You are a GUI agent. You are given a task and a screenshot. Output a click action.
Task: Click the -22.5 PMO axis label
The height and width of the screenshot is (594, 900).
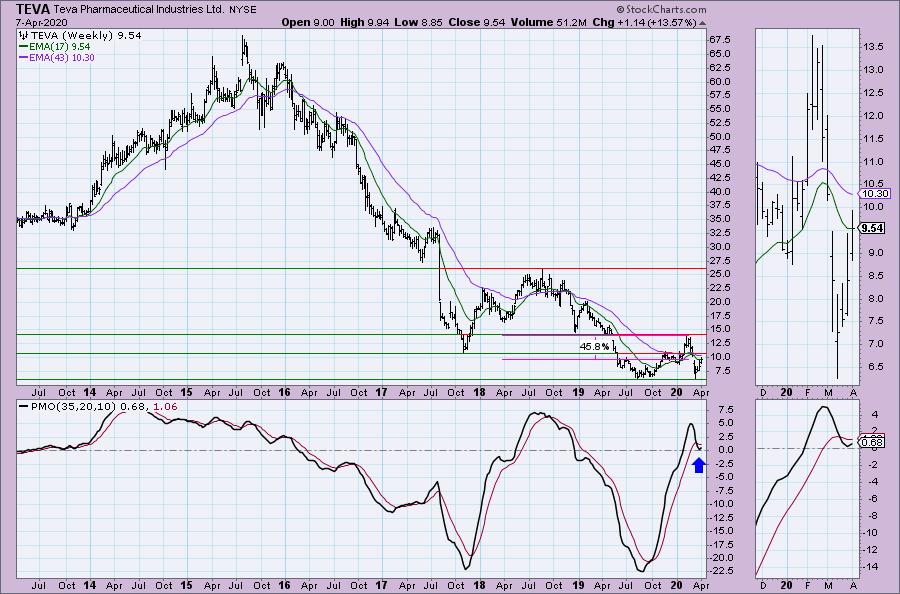click(x=719, y=570)
